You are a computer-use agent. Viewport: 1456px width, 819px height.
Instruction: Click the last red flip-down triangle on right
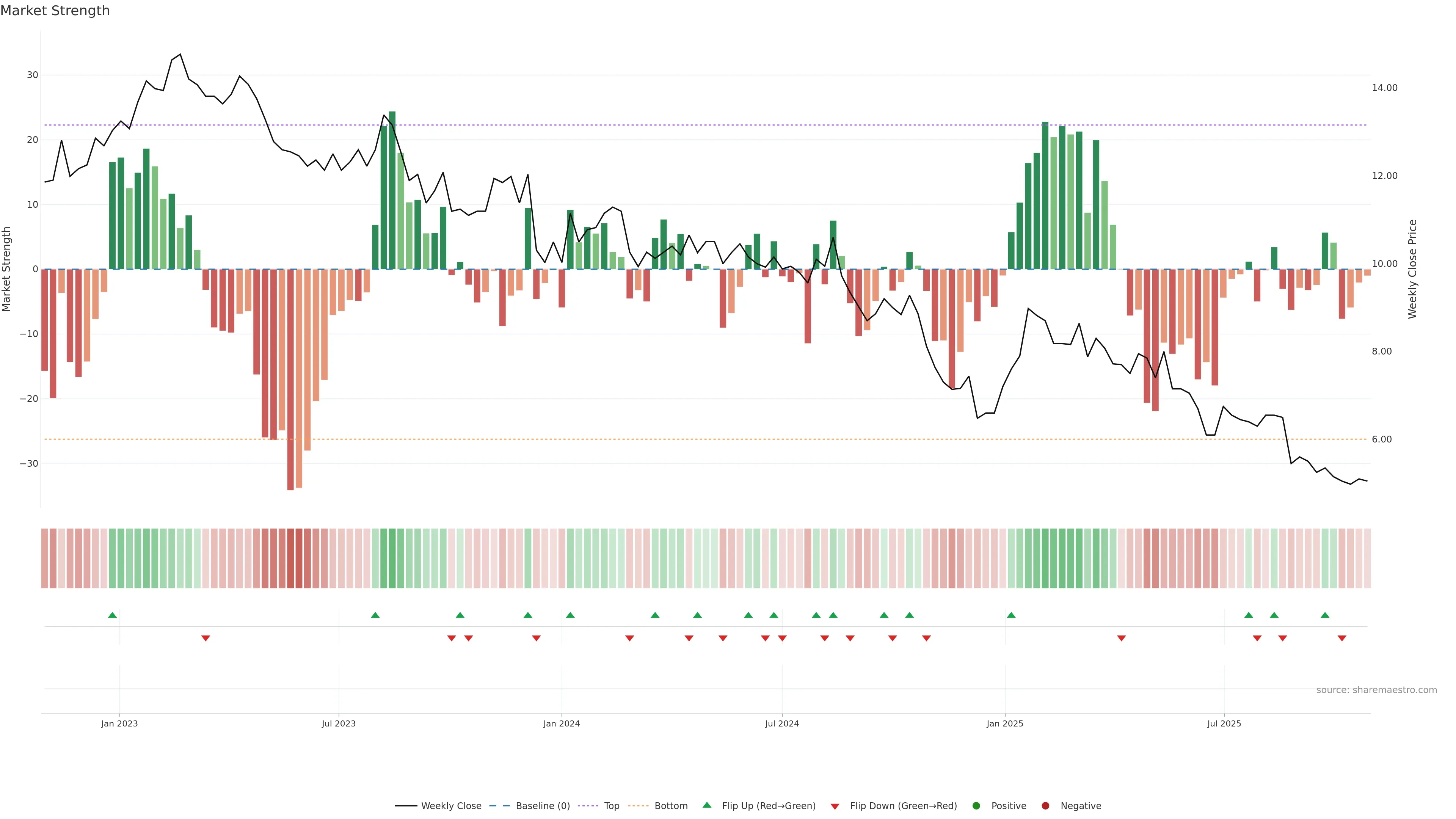coord(1342,638)
